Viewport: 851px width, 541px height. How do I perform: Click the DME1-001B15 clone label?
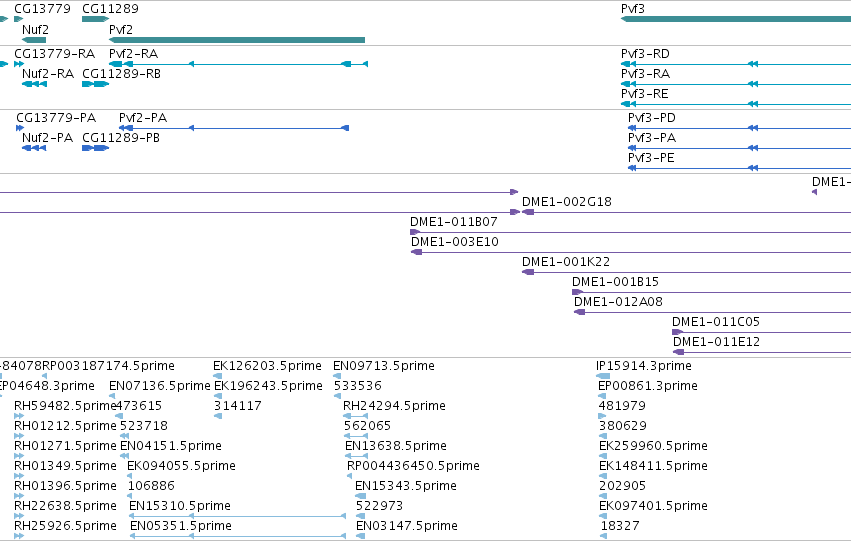coord(615,282)
